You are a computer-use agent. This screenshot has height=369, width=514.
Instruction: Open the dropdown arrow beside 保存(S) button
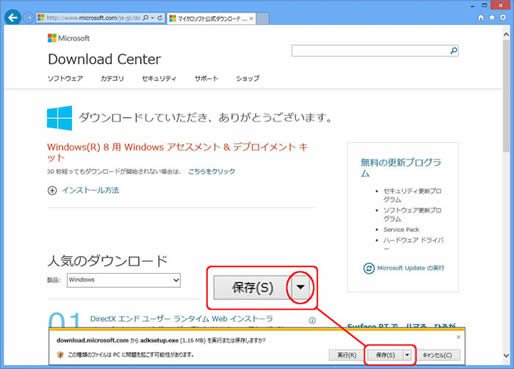point(407,355)
